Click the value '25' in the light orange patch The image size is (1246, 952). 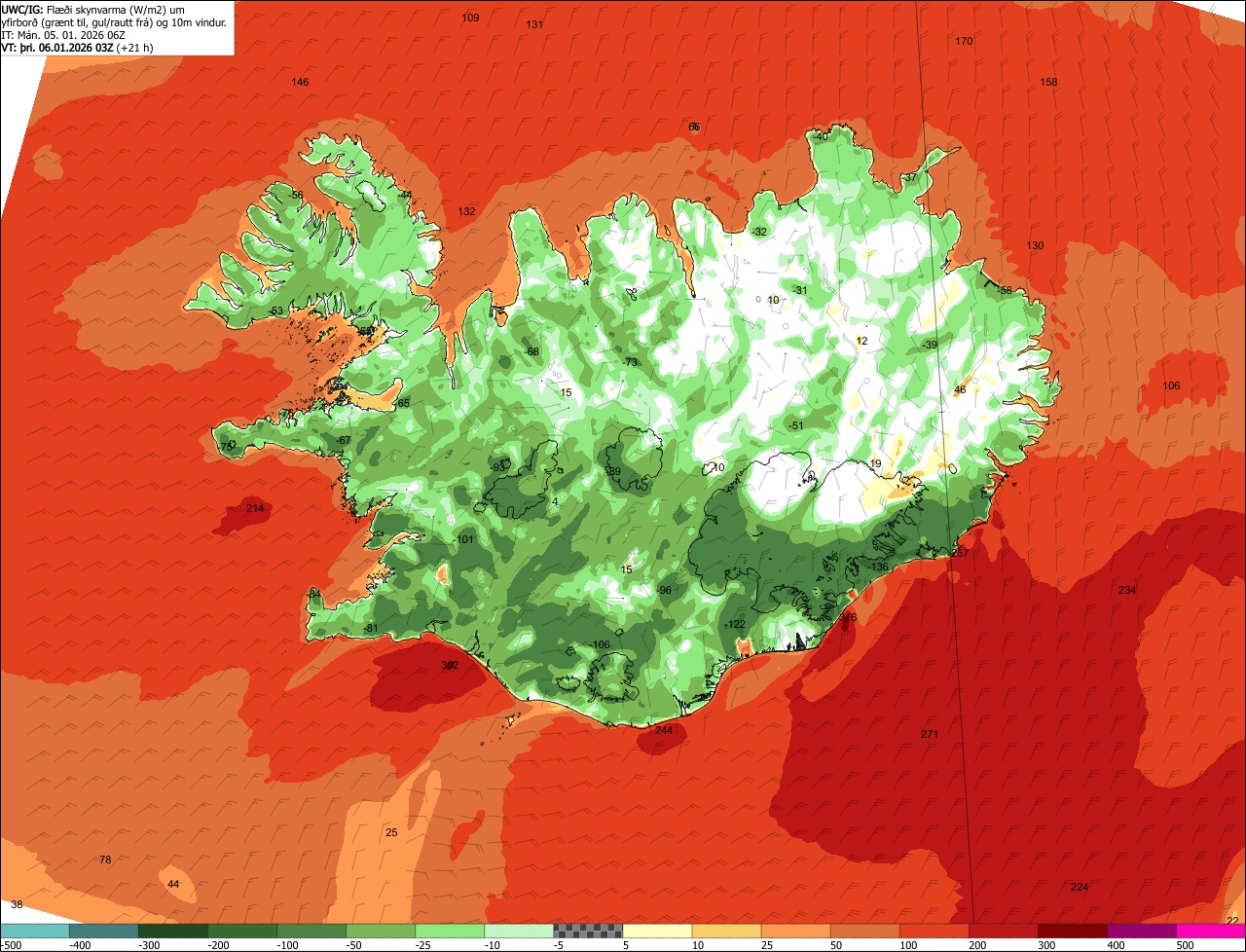point(391,832)
